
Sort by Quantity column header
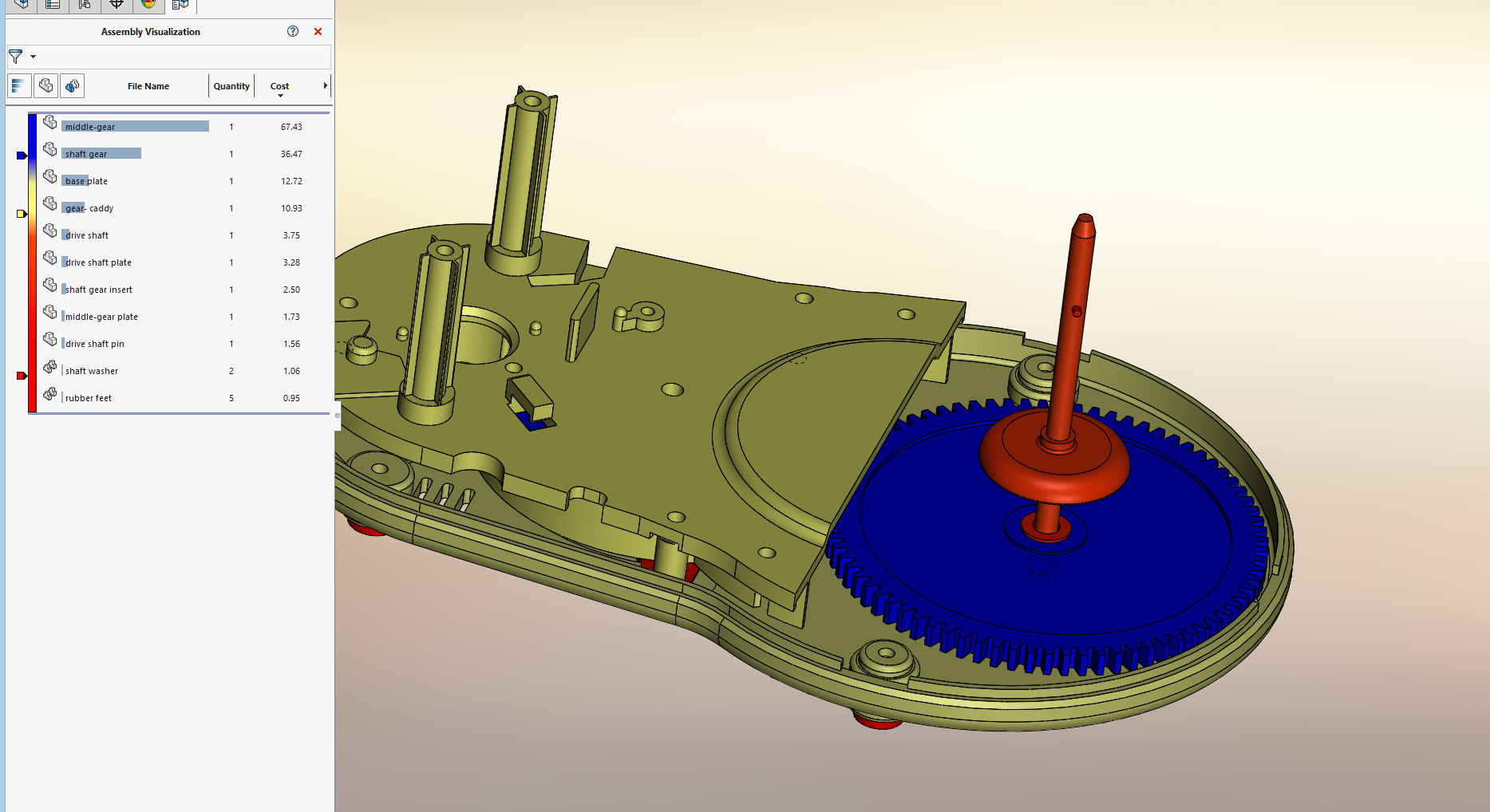(231, 86)
